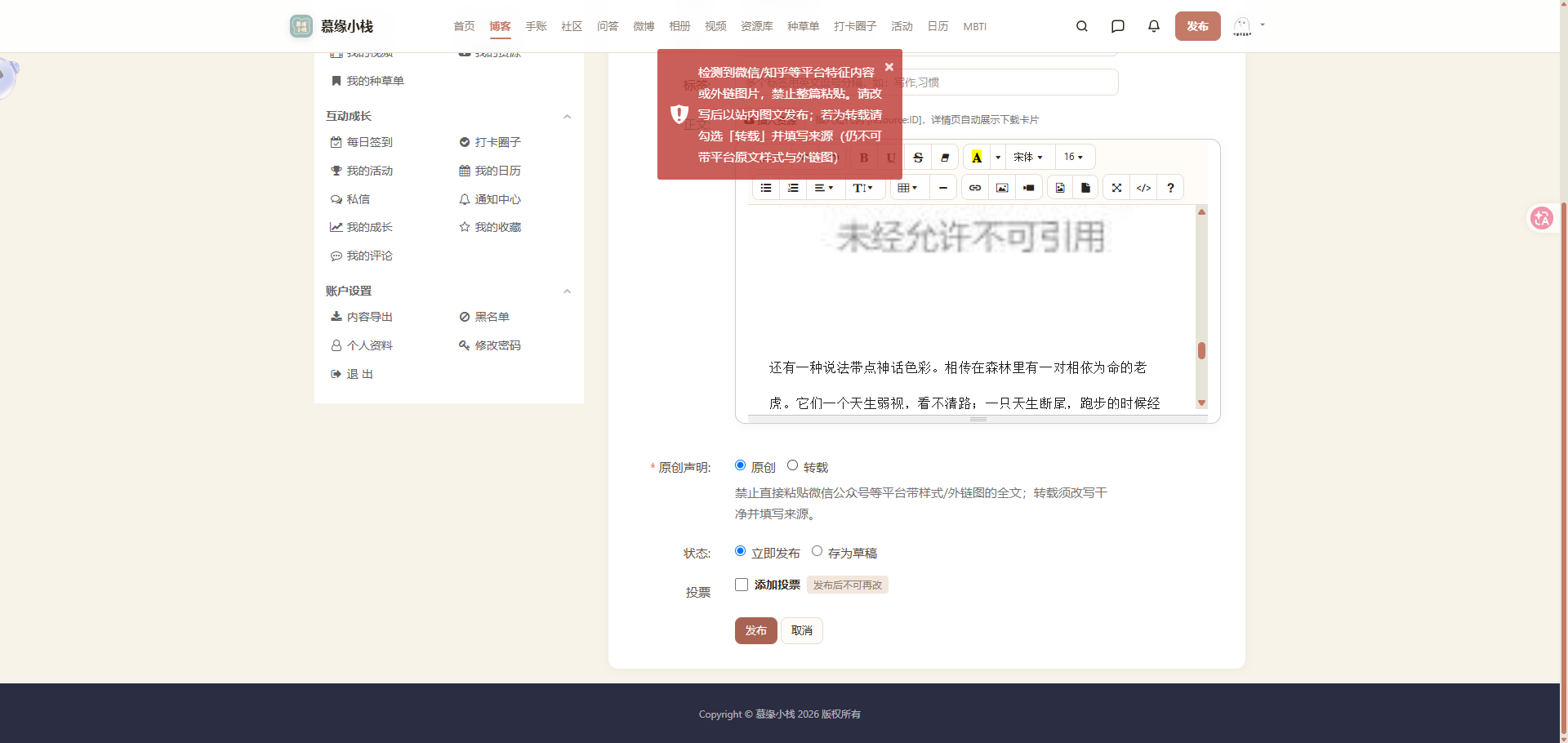1568x743 pixels.
Task: Open the editor help question mark
Action: 1170,188
